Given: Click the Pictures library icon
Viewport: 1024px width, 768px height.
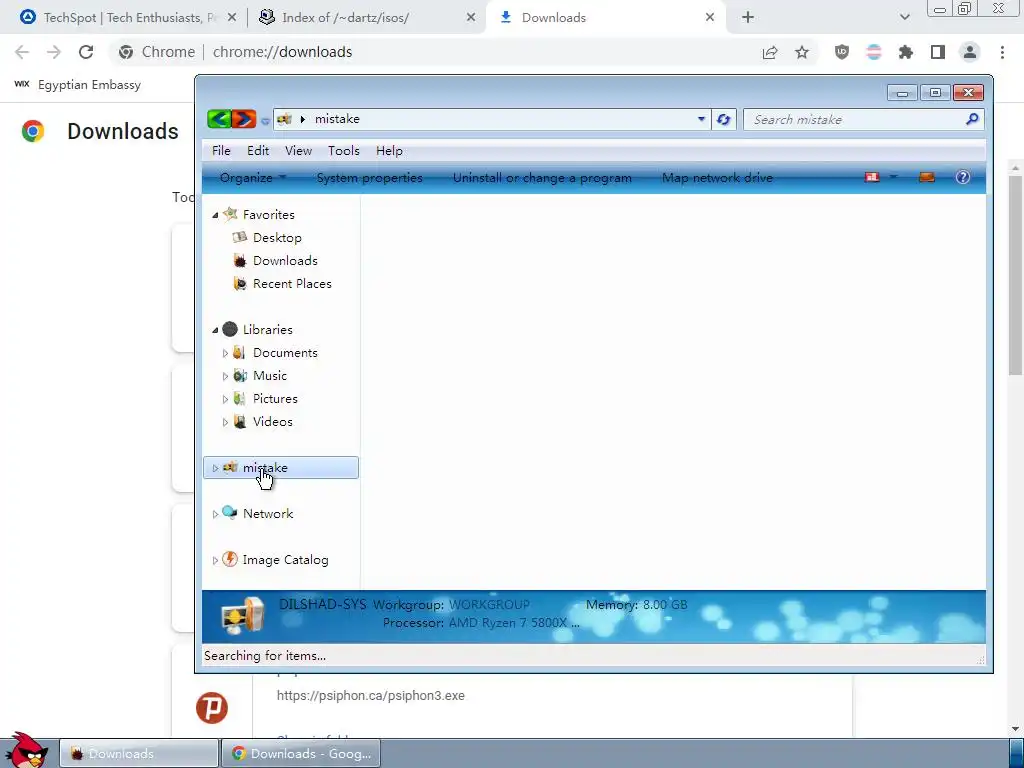Looking at the screenshot, I should 240,398.
